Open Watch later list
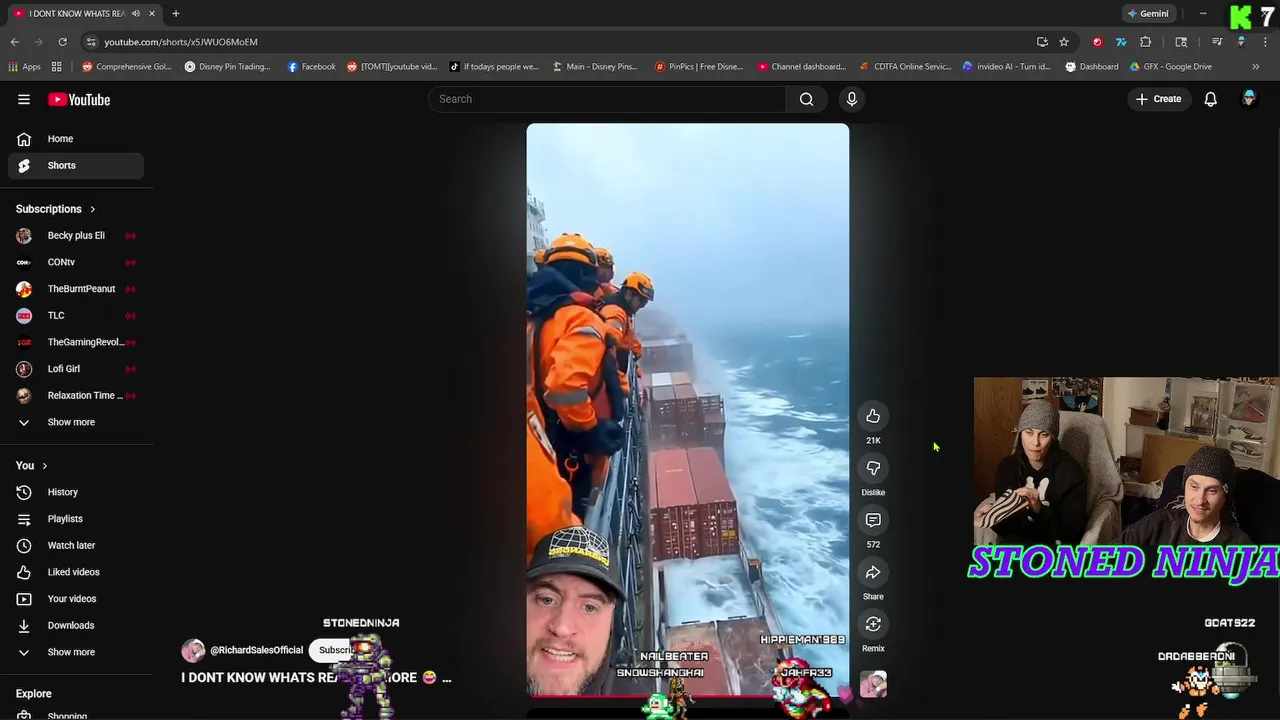 point(76,545)
